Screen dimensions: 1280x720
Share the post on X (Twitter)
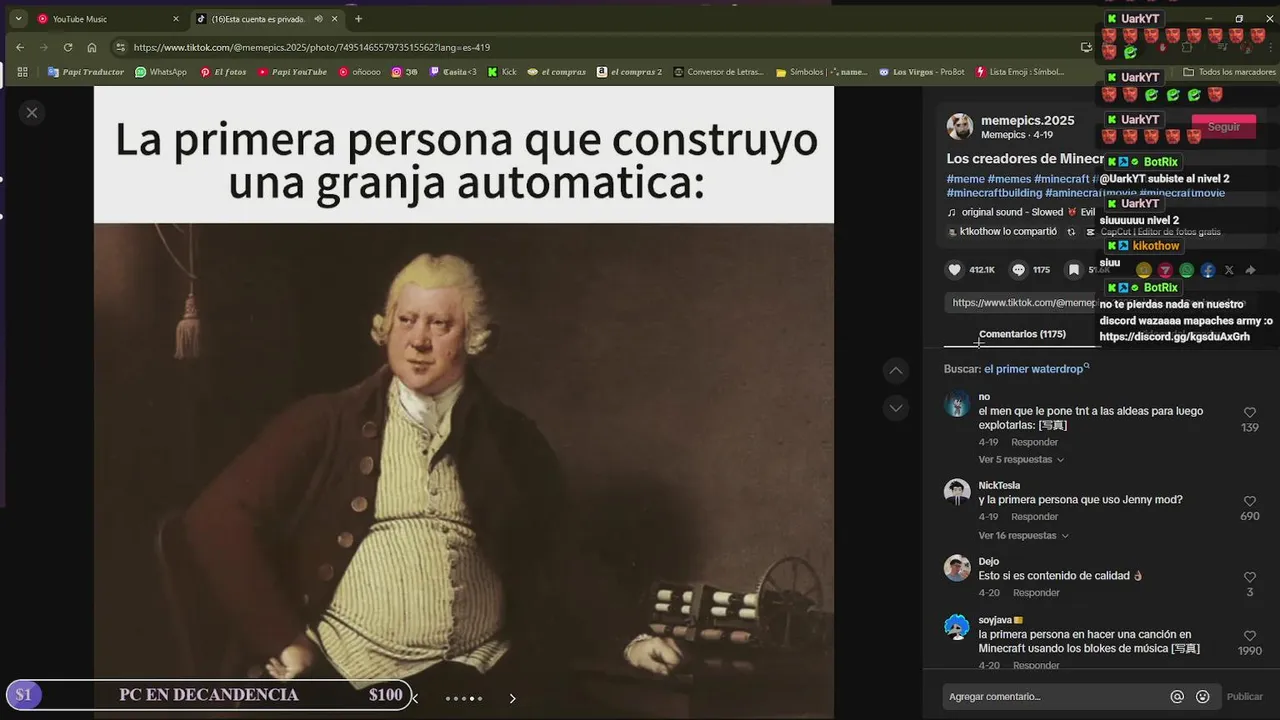tap(1229, 270)
